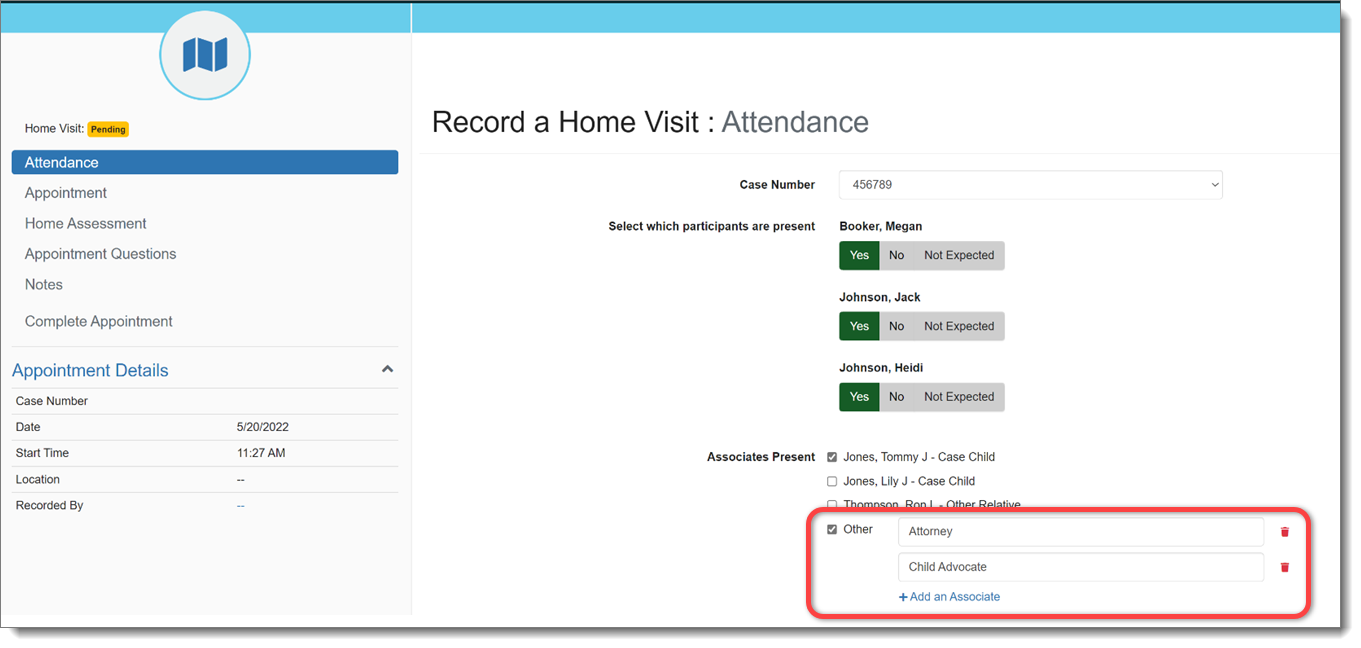Select Yes for Johnson, Heidi
Image resolution: width=1361 pixels, height=648 pixels.
point(859,397)
